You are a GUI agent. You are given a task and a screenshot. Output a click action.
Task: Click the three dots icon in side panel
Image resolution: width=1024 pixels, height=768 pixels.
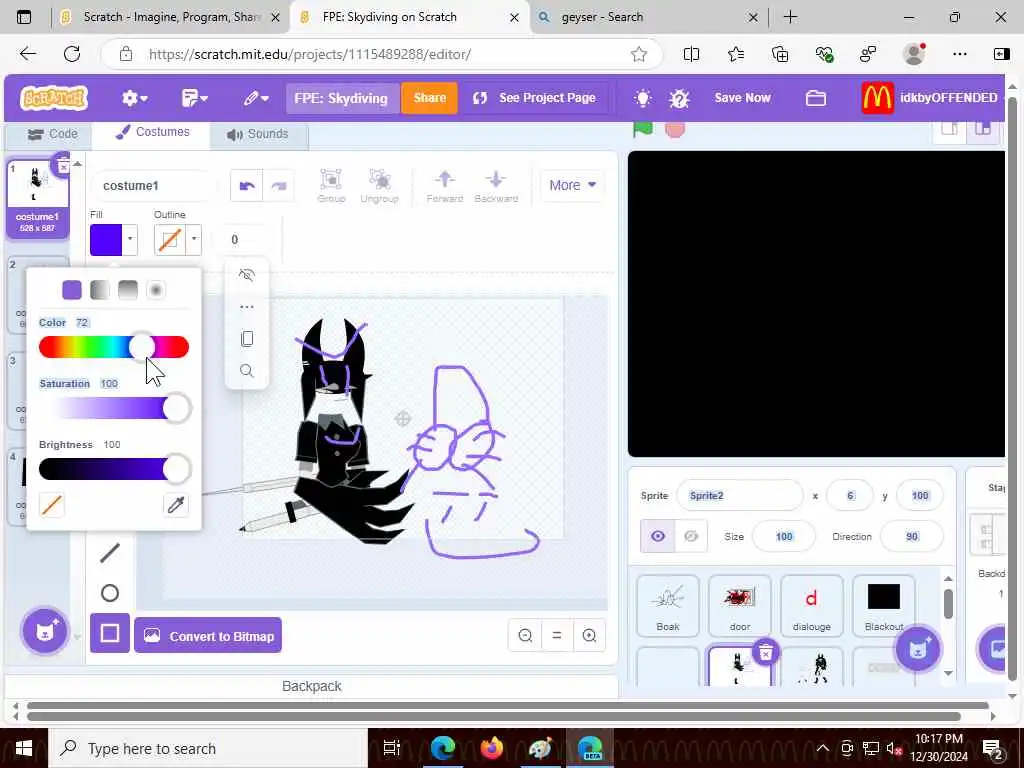point(247,306)
